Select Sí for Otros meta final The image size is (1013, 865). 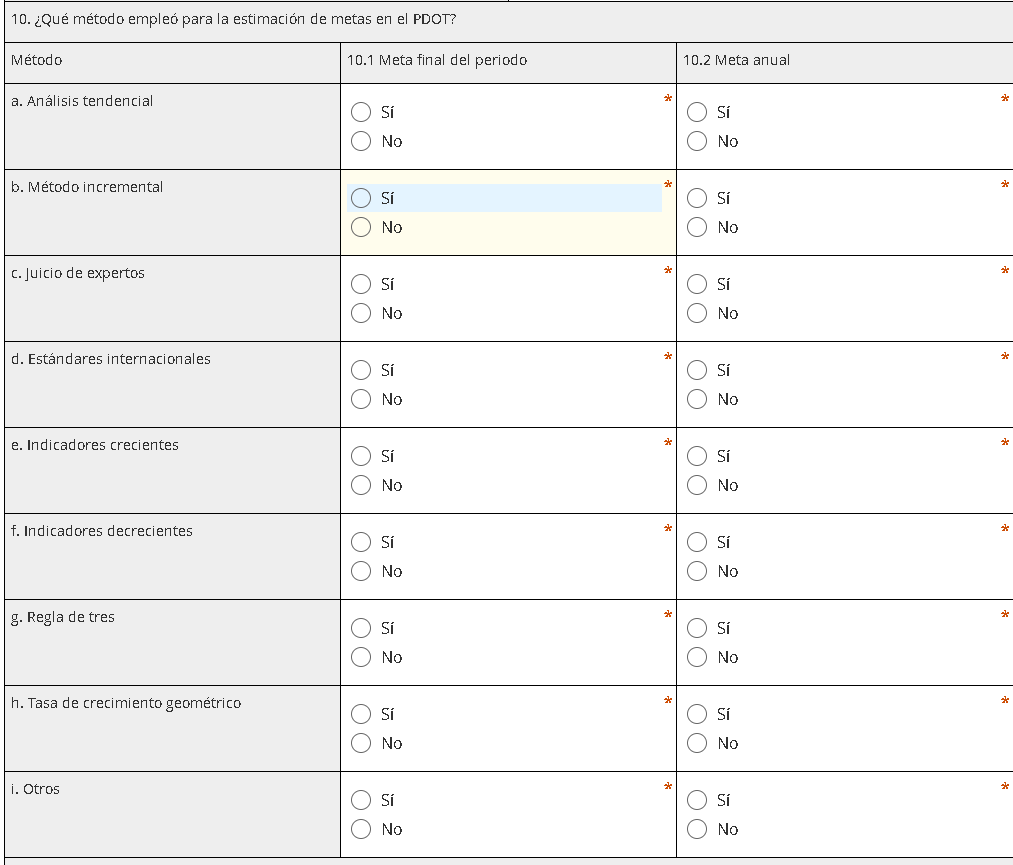tap(361, 800)
